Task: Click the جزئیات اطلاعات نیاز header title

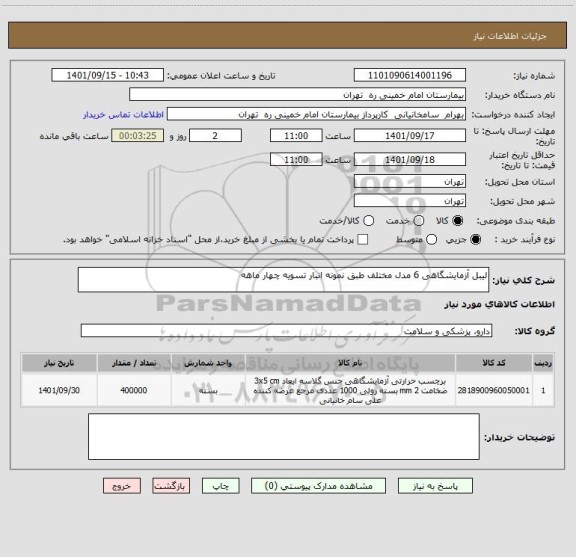Action: (x=510, y=36)
